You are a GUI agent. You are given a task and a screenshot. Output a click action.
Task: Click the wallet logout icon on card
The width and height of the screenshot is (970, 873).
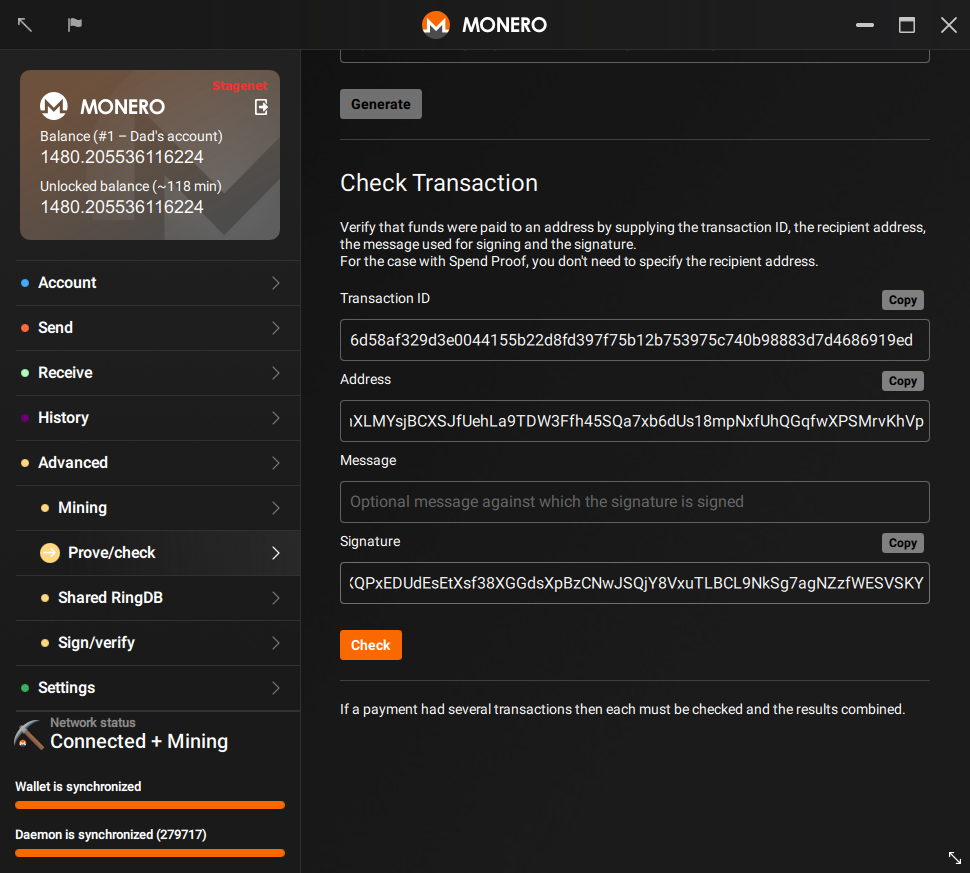pos(261,107)
